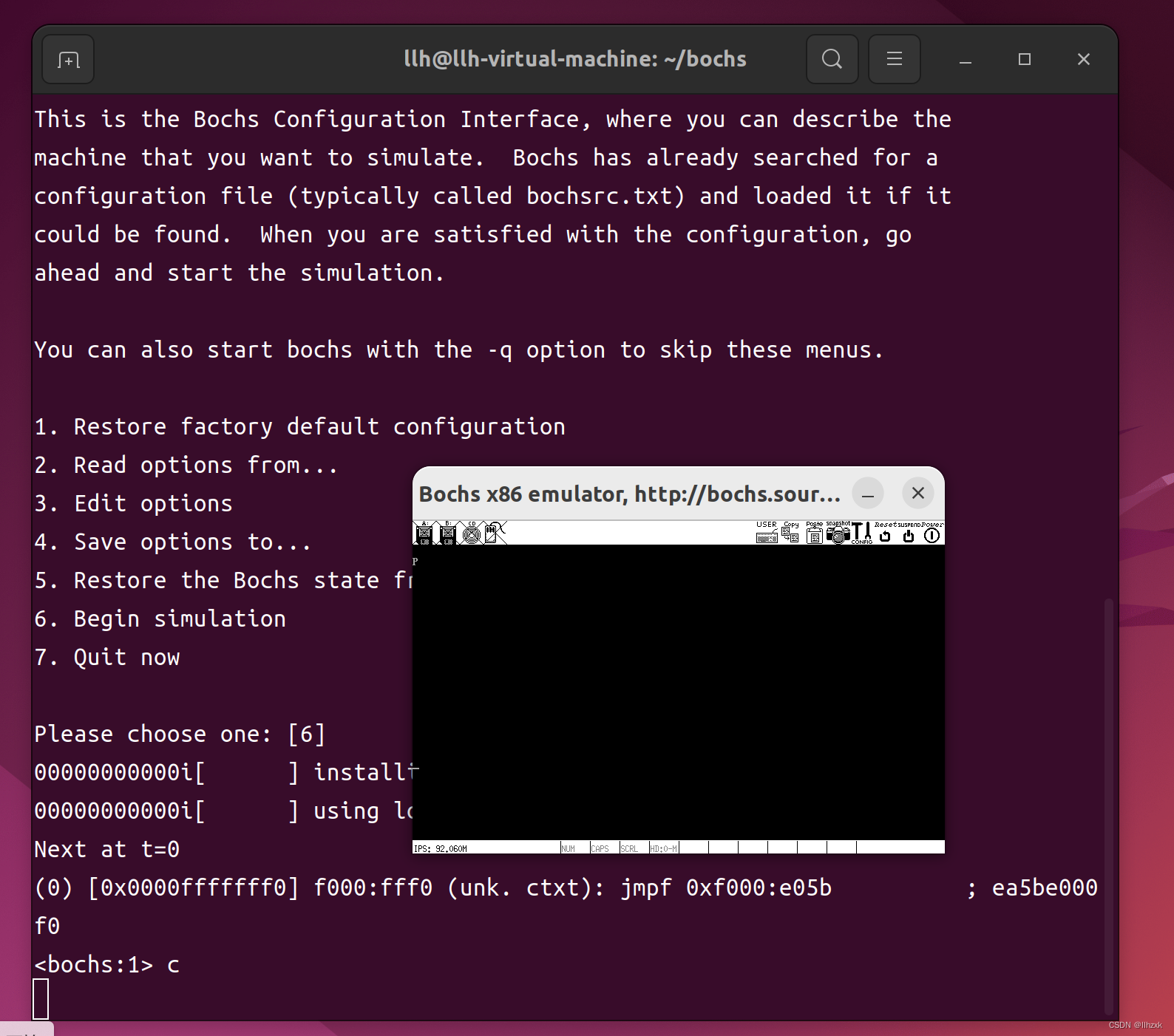Click floppy drive A: icon in Bochs toolbar
Screen dimensions: 1174x1036
[x=424, y=532]
